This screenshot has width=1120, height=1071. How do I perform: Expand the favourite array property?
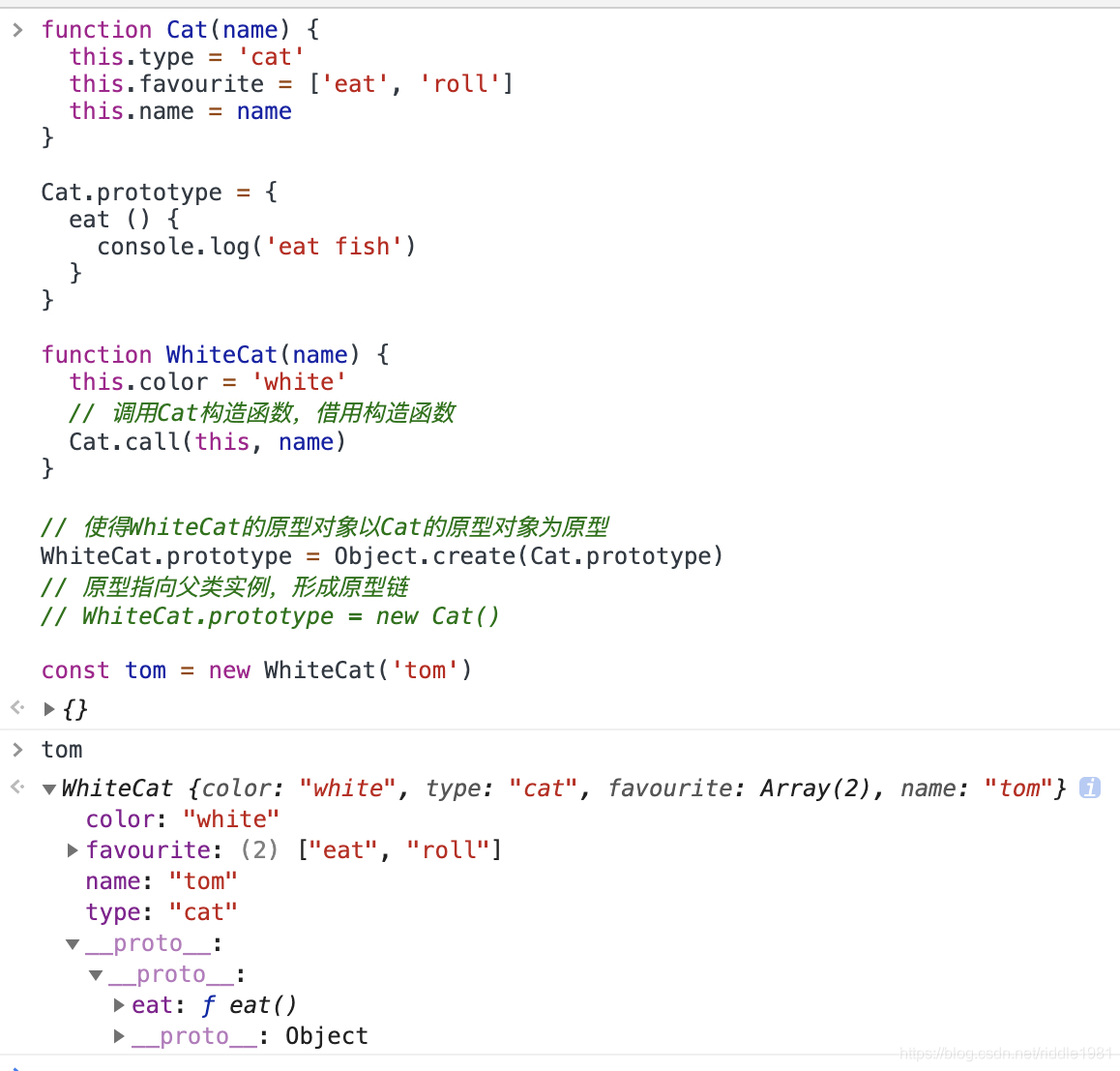(73, 849)
